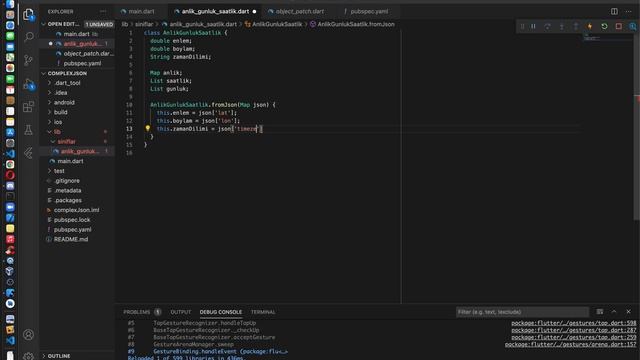Screen dimensions: 640x360
Task: Open DevTools widget inspector icon
Action: (x=633, y=27)
